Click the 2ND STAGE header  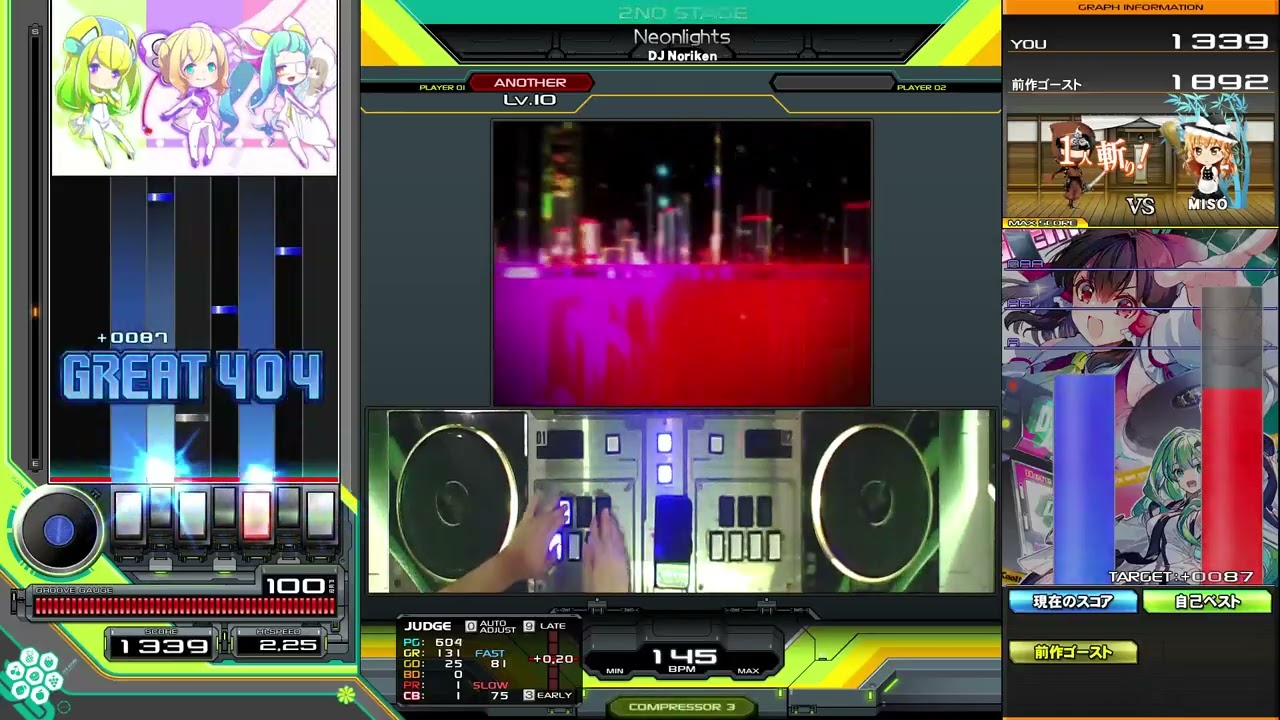[682, 13]
